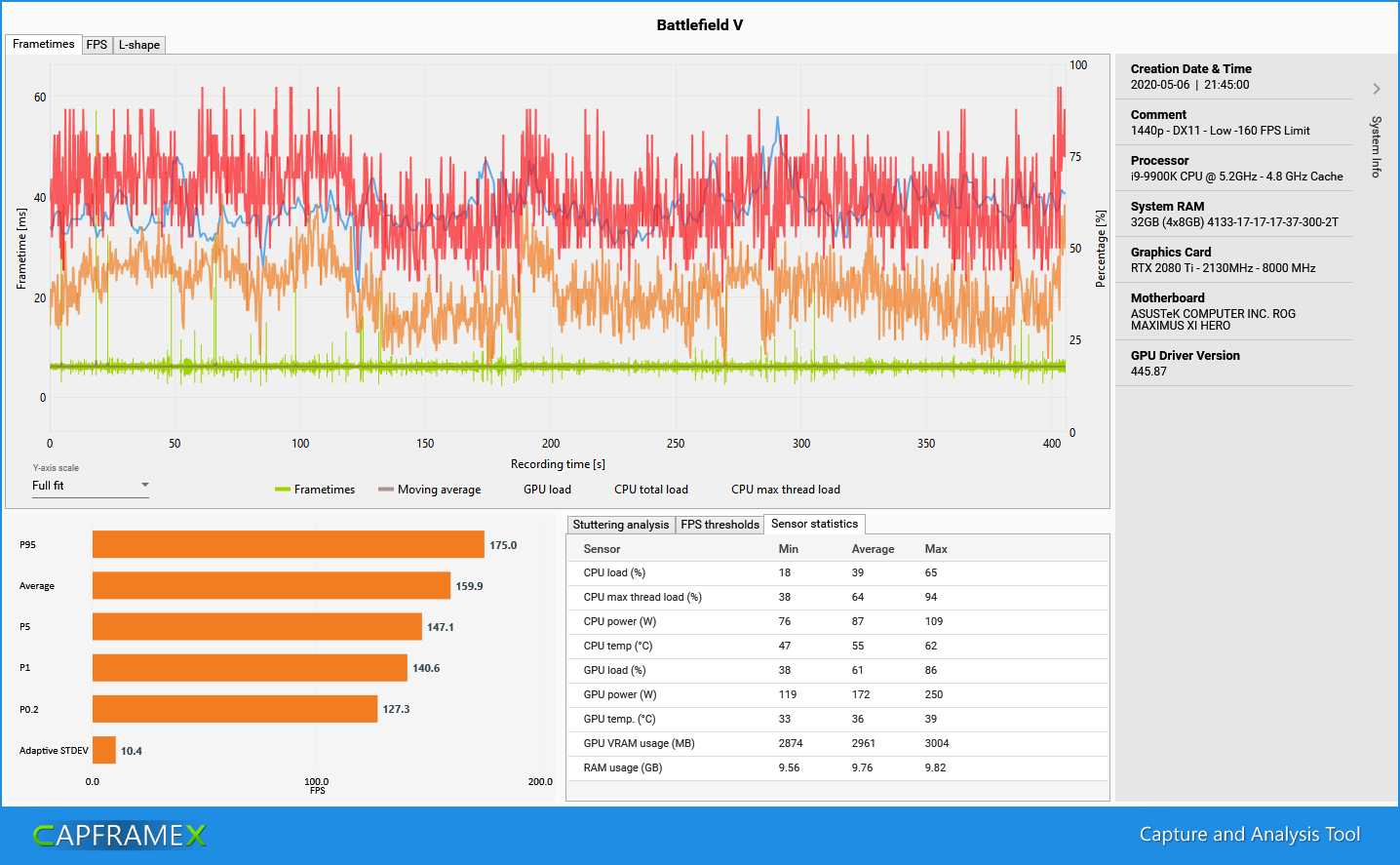
Task: Select the GPU load (%) row
Action: click(837, 671)
